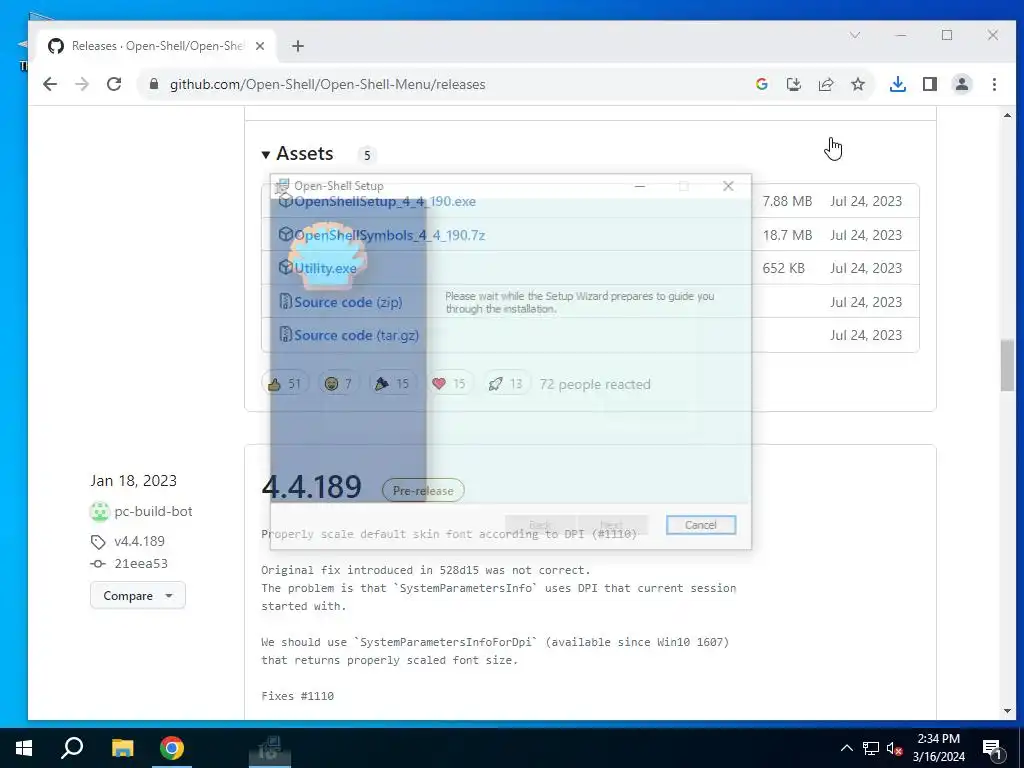The width and height of the screenshot is (1024, 768).
Task: Click the pc-build-bot avatar icon
Action: (99, 511)
